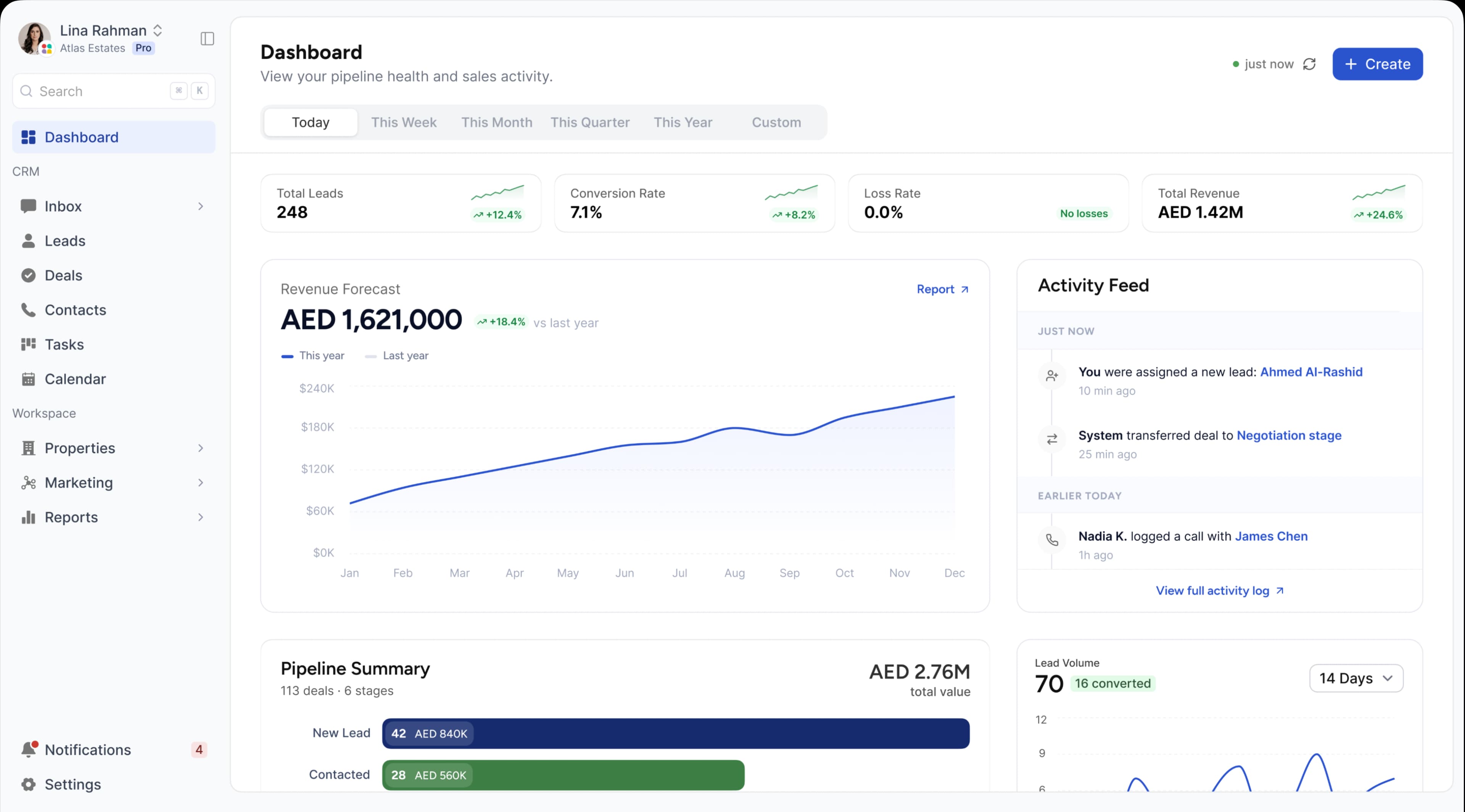This screenshot has height=812, width=1465.
Task: Click the Negotiation stage link
Action: coord(1289,435)
